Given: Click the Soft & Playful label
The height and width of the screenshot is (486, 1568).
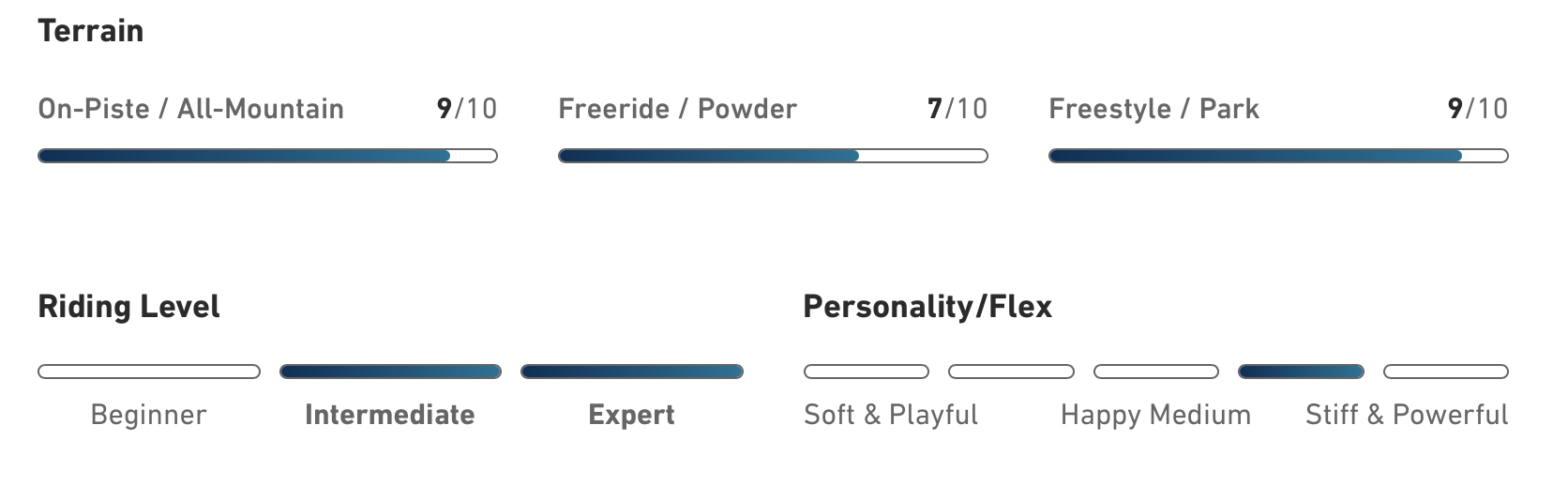Looking at the screenshot, I should (x=891, y=415).
